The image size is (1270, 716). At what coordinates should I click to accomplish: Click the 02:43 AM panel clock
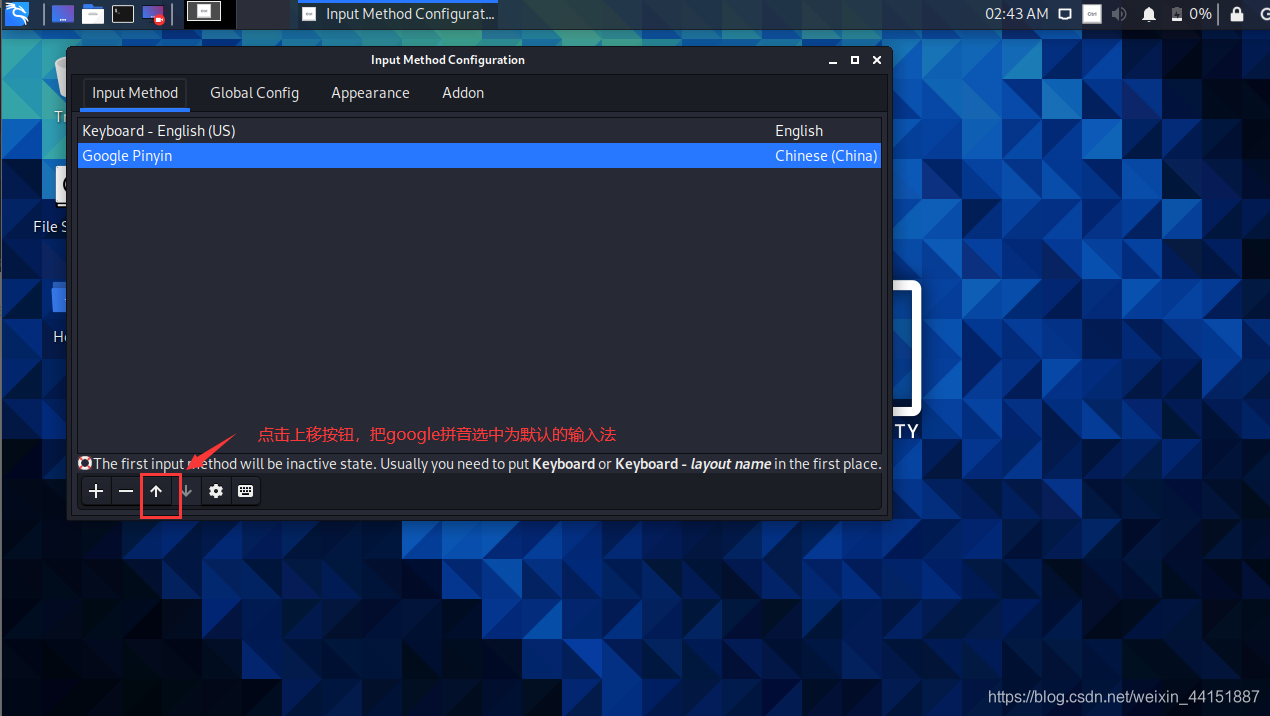pos(1016,14)
